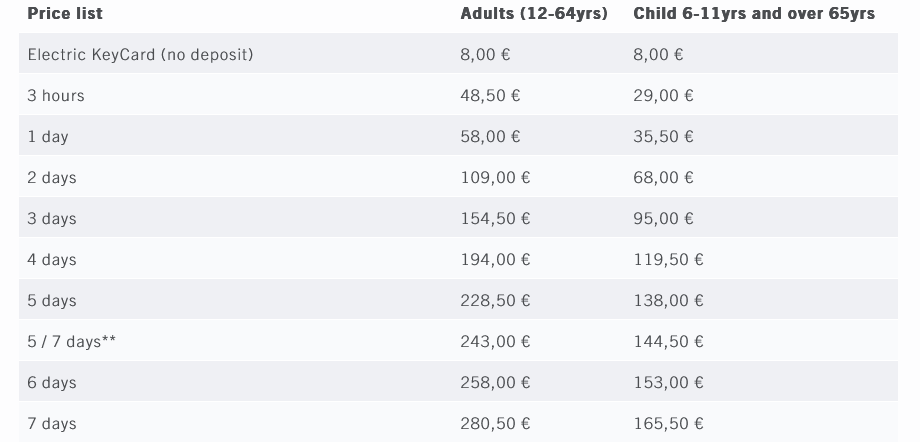Image resolution: width=920 pixels, height=442 pixels.
Task: Click adult 3 days price 154,50 €
Action: click(x=495, y=219)
